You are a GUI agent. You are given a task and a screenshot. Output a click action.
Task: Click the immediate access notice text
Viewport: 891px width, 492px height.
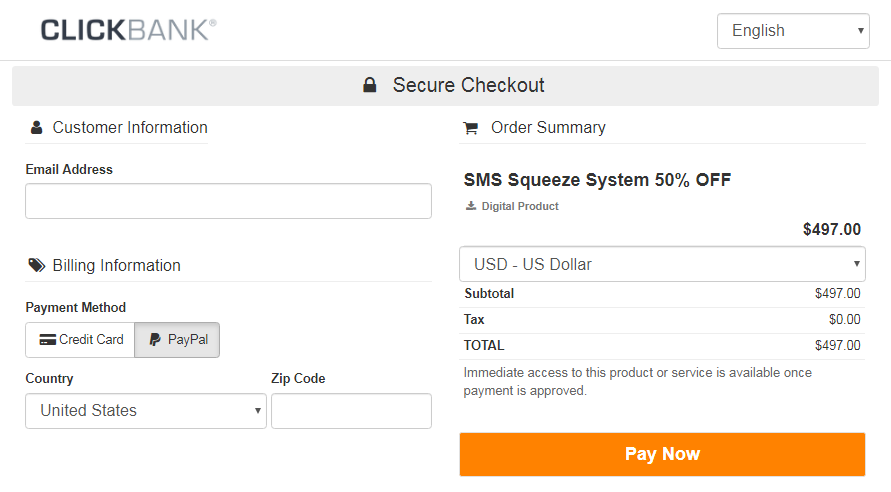click(x=638, y=382)
